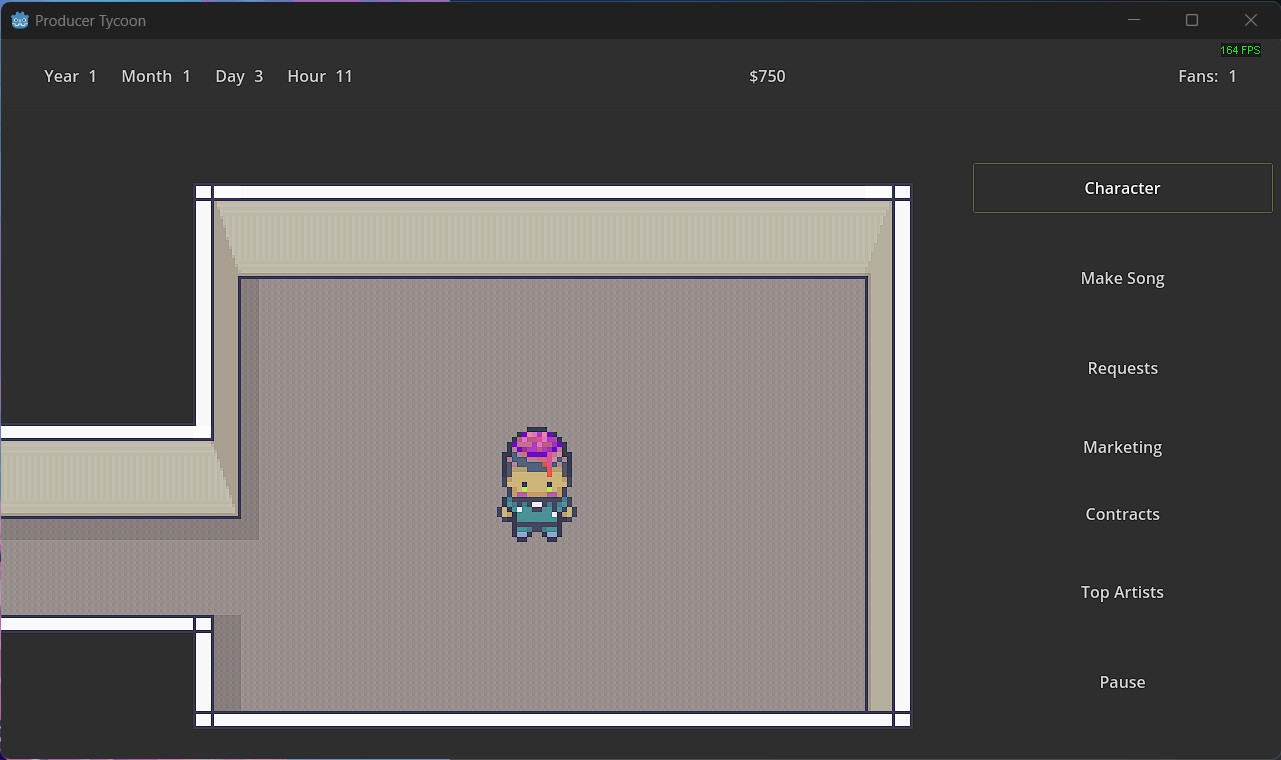Click the Month indicator
The width and height of the screenshot is (1281, 760).
pyautogui.click(x=156, y=76)
